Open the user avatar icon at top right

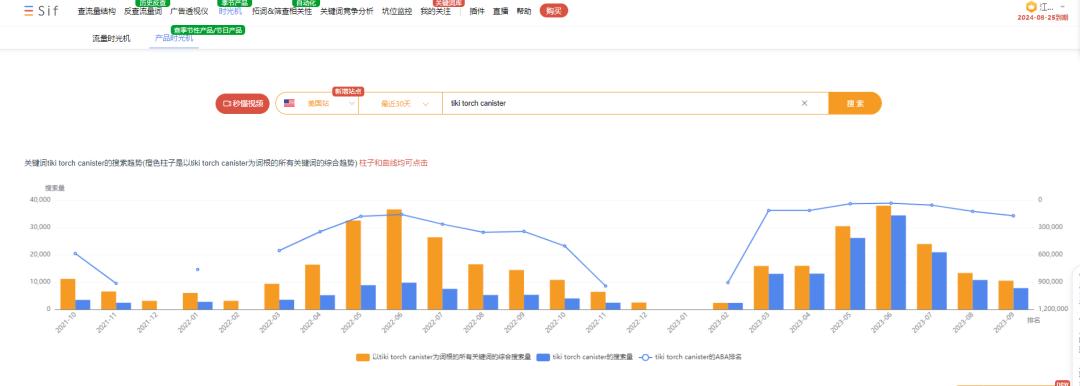pos(1031,6)
